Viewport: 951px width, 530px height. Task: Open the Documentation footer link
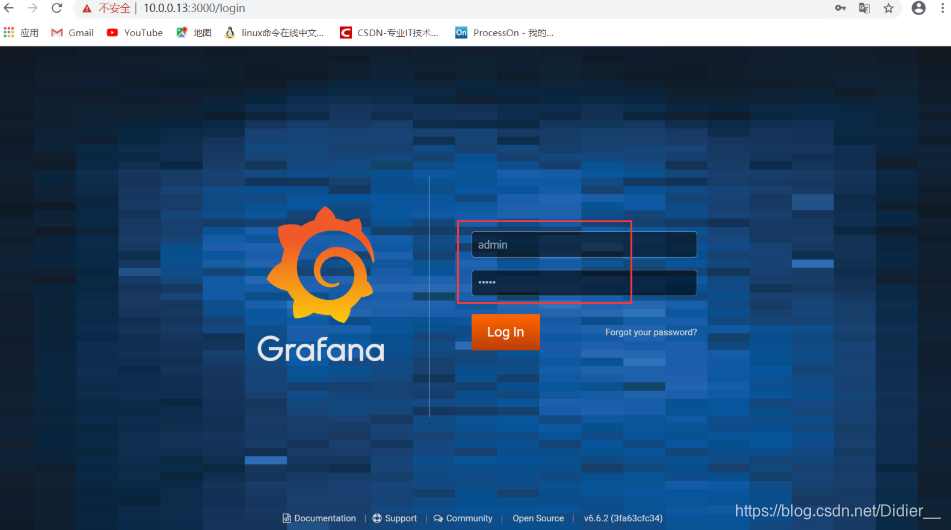[x=319, y=518]
